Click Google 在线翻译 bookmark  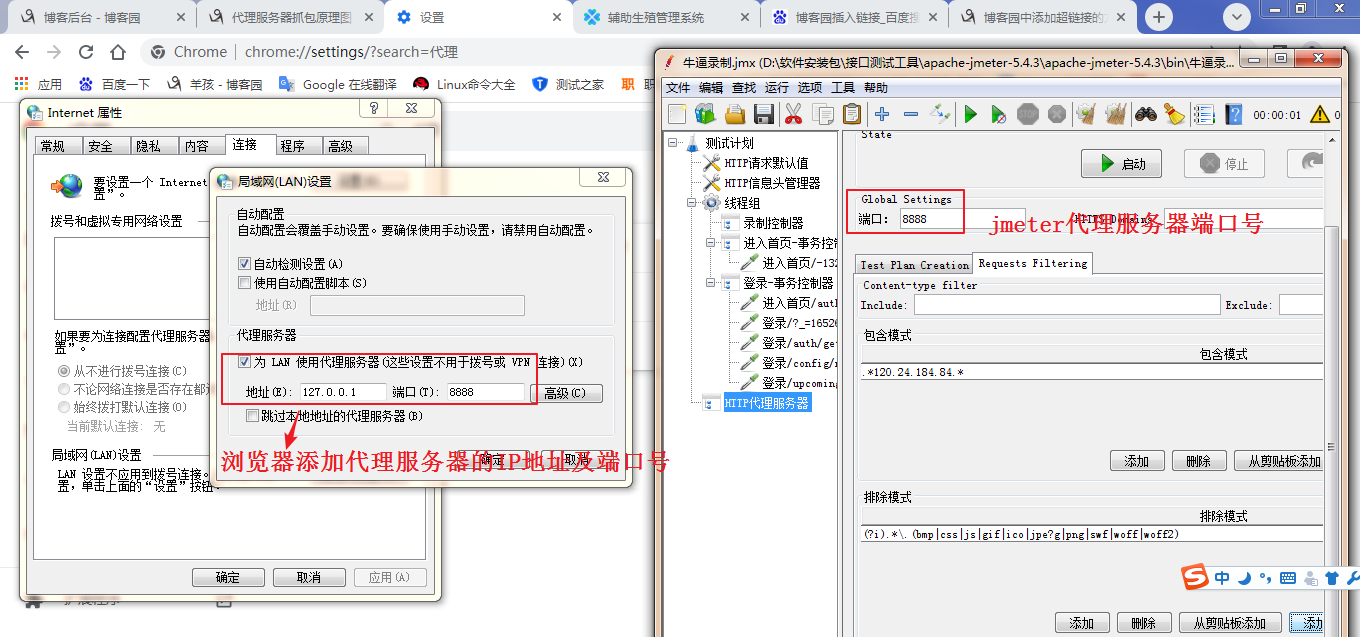point(338,84)
